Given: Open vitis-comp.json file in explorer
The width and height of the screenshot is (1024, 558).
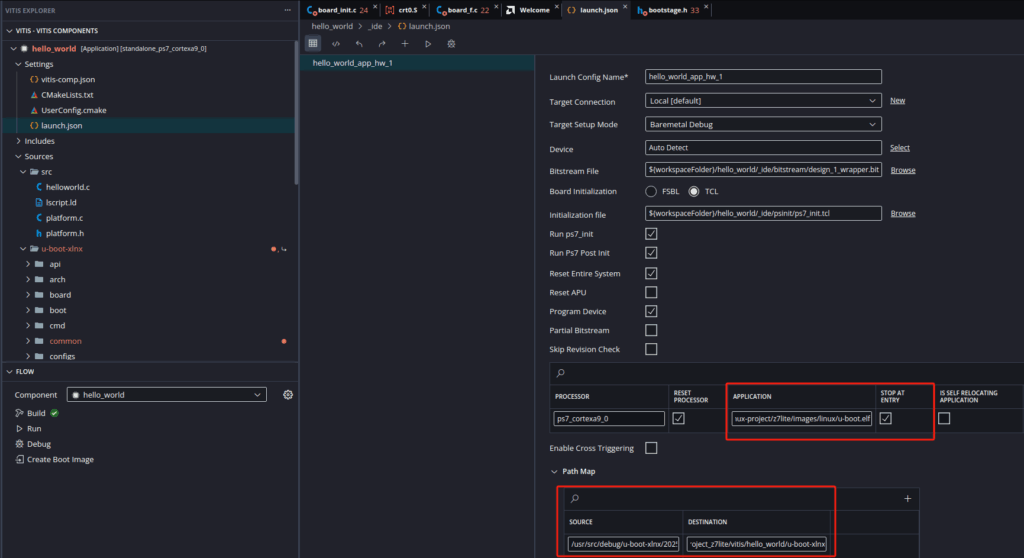Looking at the screenshot, I should point(68,79).
